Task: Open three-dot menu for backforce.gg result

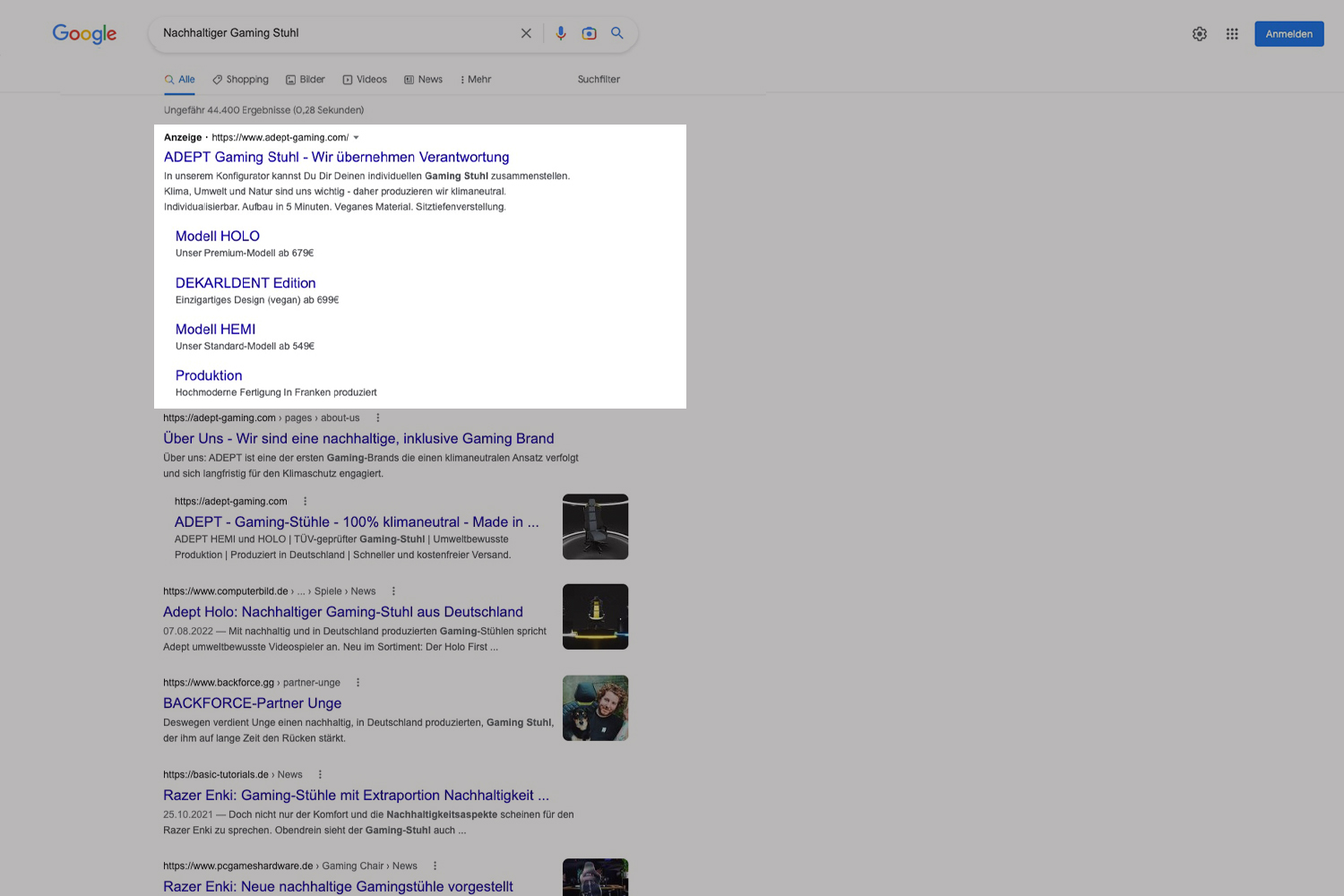Action: click(x=358, y=683)
